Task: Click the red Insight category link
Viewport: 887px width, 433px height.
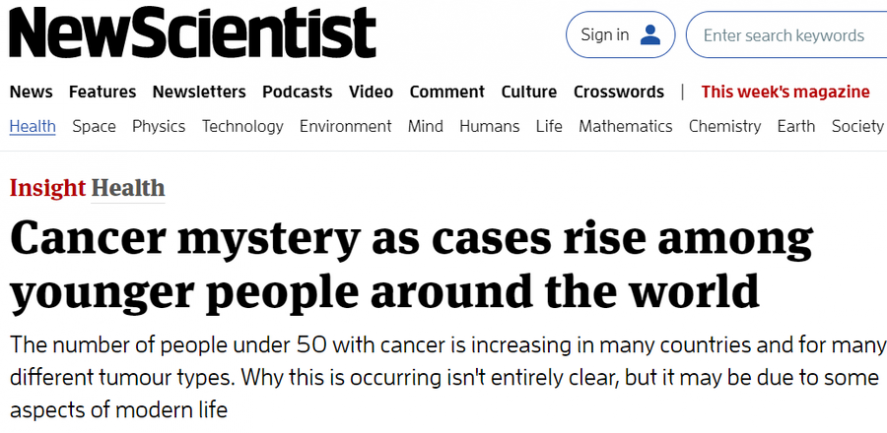Action: pos(47,188)
